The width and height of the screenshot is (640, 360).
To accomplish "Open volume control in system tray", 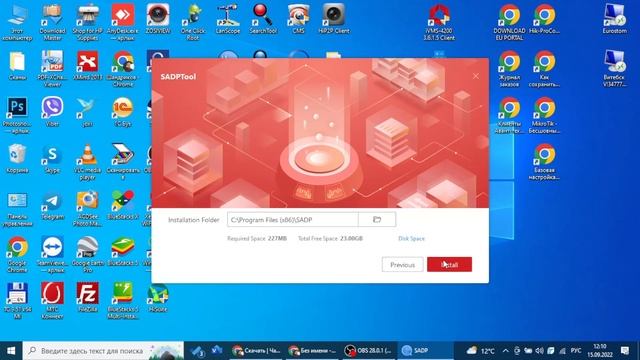I will pyautogui.click(x=539, y=351).
